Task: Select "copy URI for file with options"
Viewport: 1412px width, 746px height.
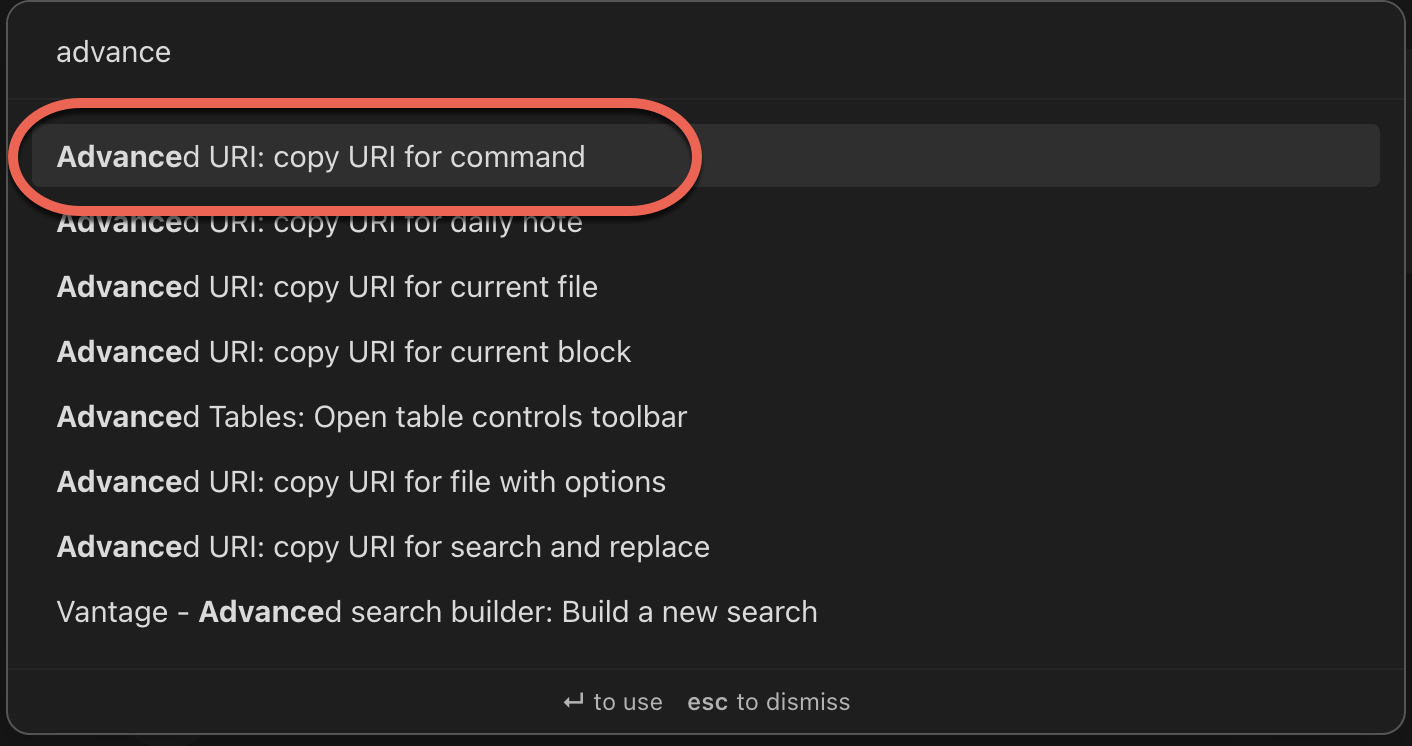Action: [x=360, y=481]
